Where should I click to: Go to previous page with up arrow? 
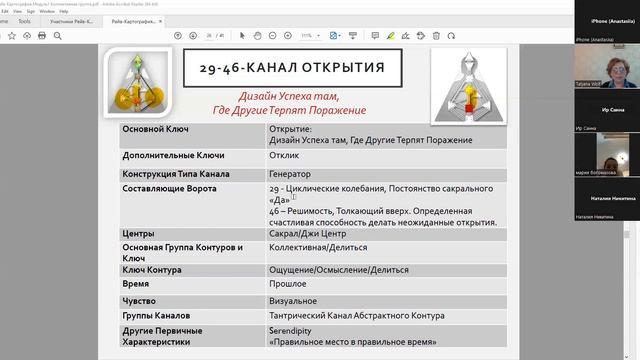pyautogui.click(x=178, y=36)
